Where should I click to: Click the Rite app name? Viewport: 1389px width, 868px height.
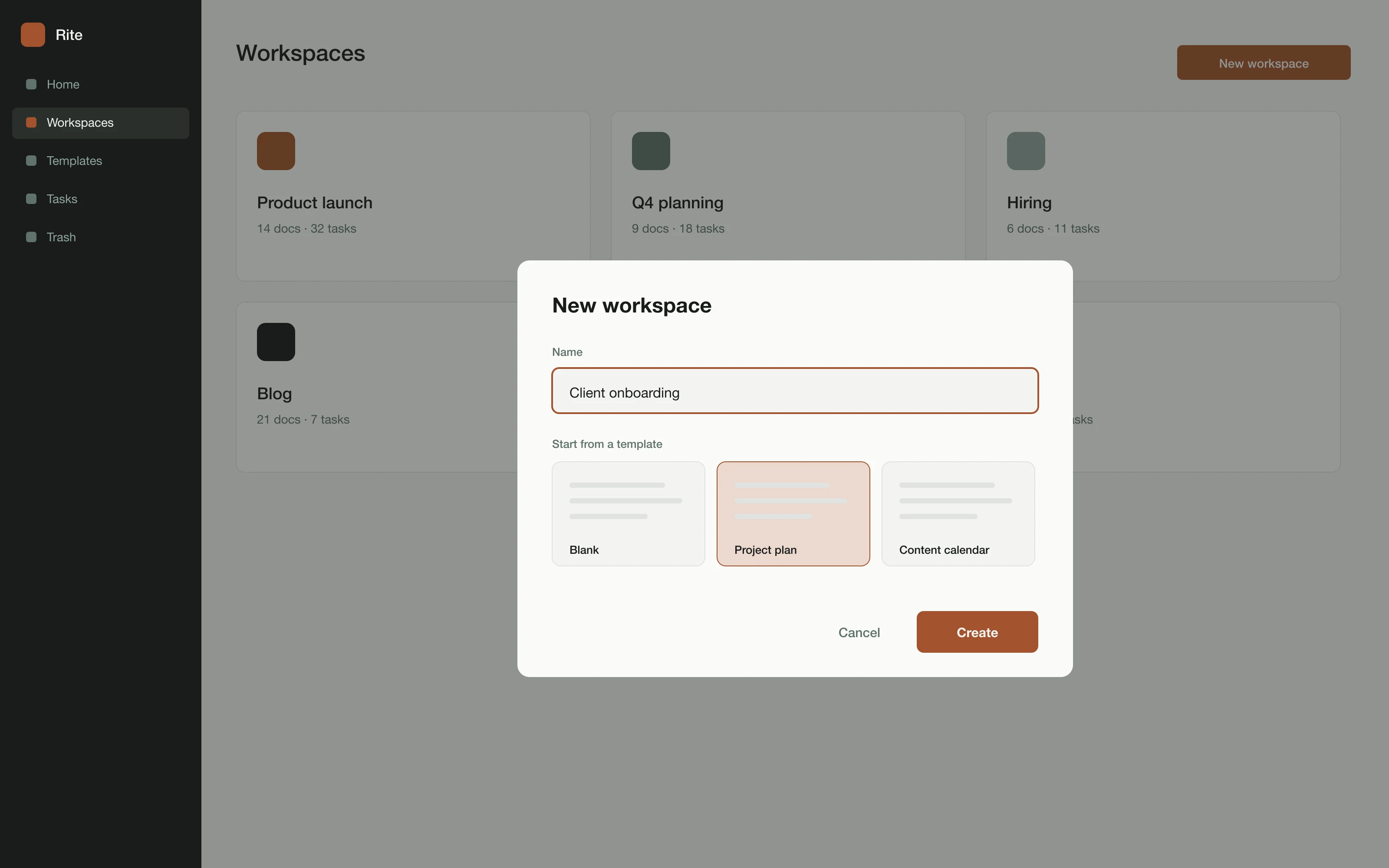[69, 35]
